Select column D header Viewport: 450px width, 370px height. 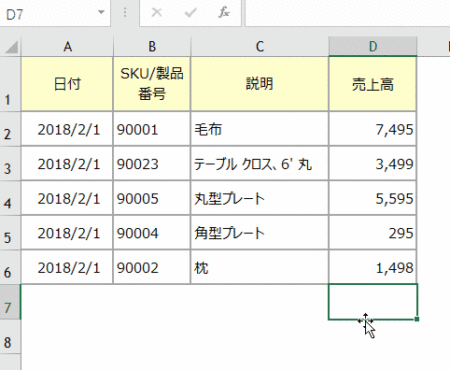[373, 47]
